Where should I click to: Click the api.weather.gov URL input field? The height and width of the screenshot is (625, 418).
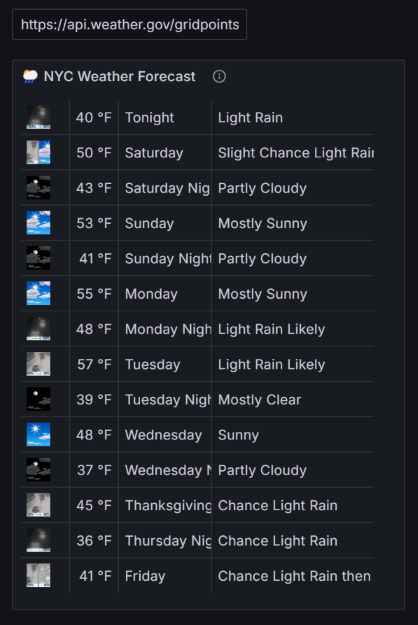(x=130, y=25)
